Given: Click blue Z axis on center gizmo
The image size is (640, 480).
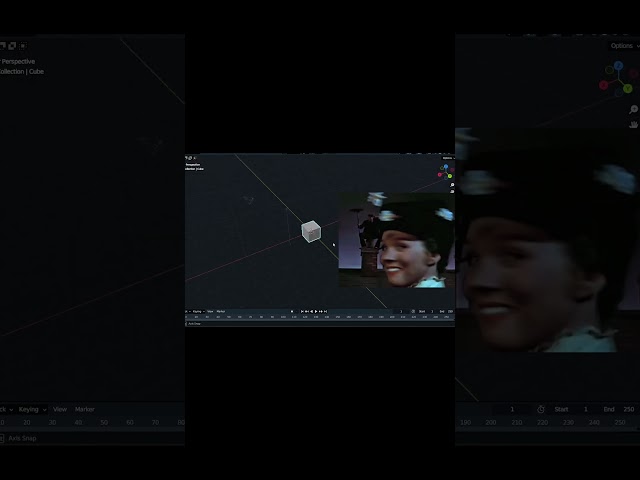Looking at the screenshot, I should (x=446, y=167).
